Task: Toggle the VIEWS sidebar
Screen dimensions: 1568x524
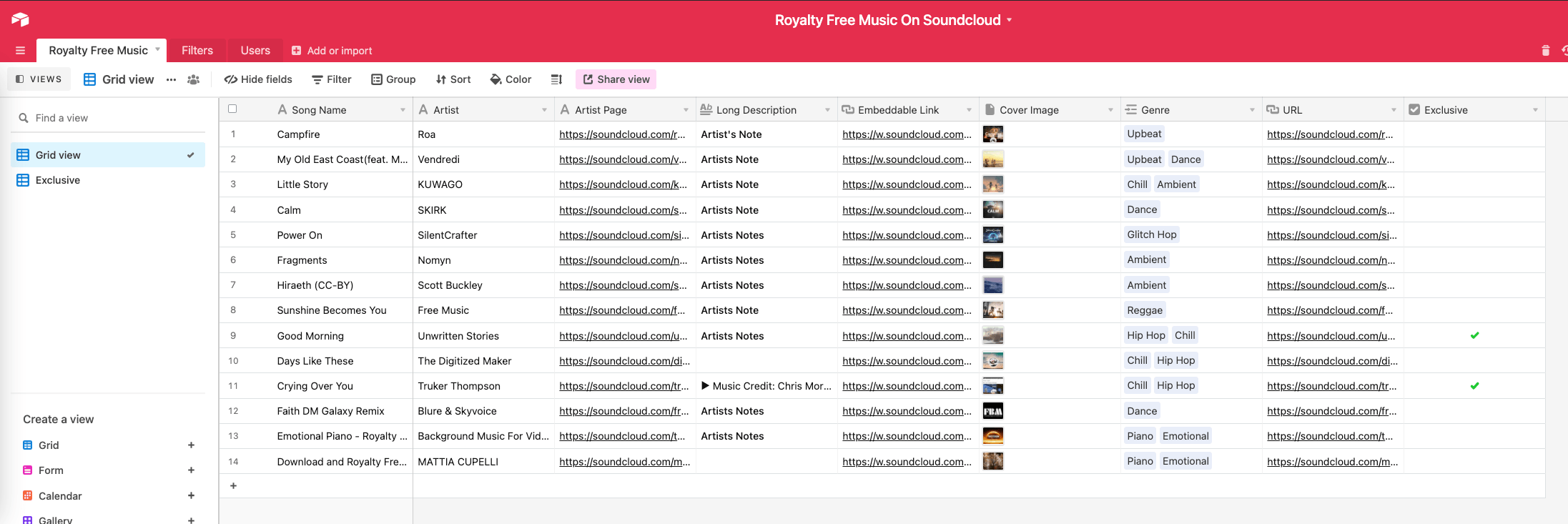Action: tap(39, 79)
